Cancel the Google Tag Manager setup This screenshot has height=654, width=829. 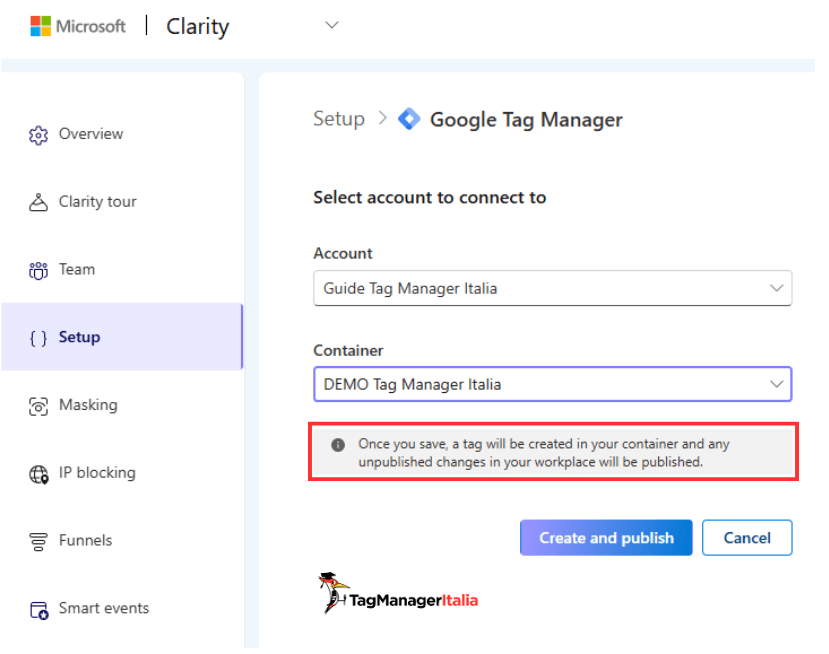pyautogui.click(x=747, y=538)
